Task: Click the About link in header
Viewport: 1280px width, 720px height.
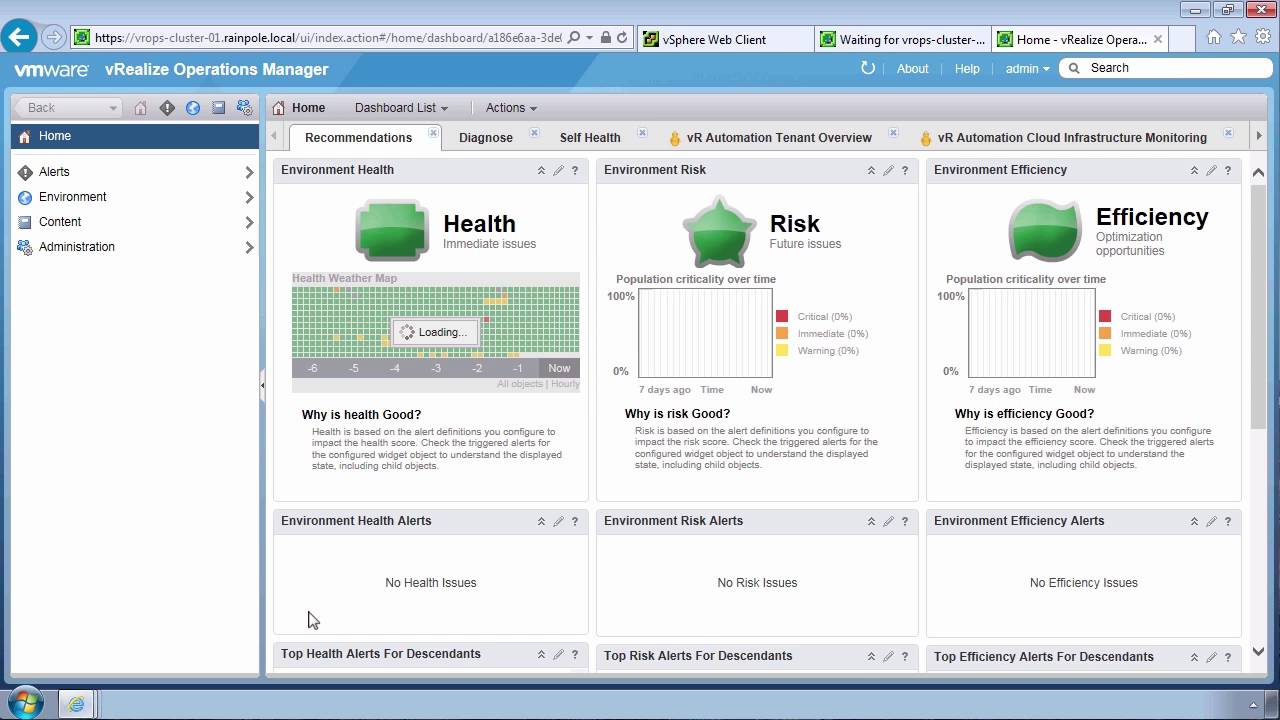Action: 912,69
